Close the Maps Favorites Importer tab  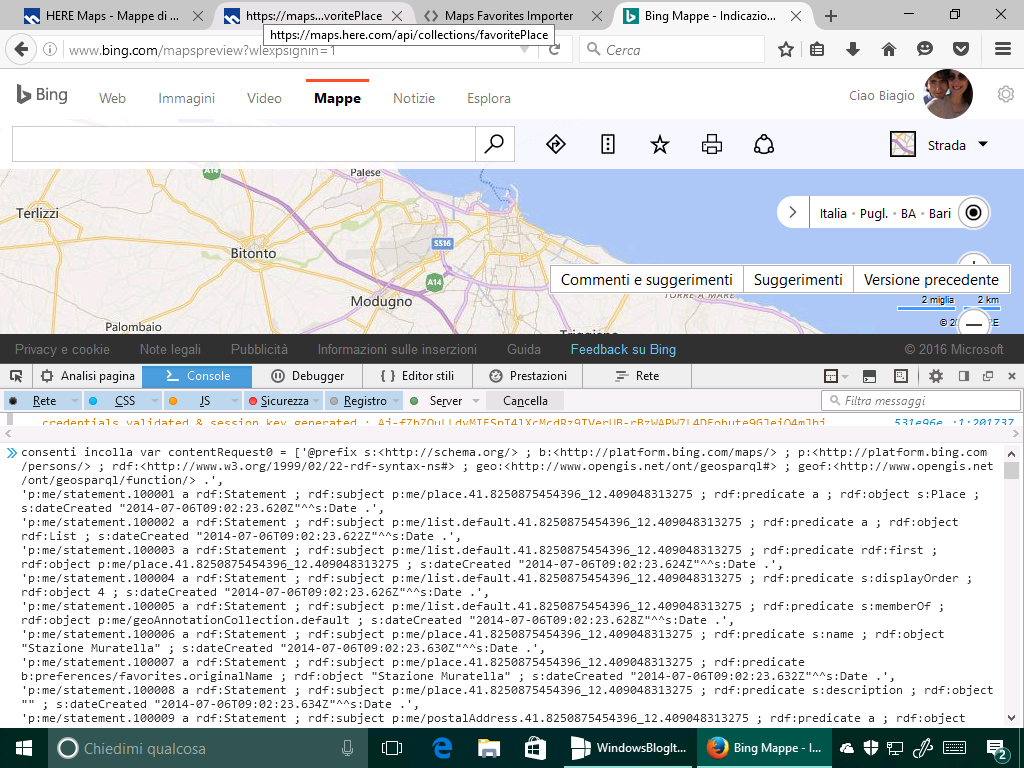(597, 16)
